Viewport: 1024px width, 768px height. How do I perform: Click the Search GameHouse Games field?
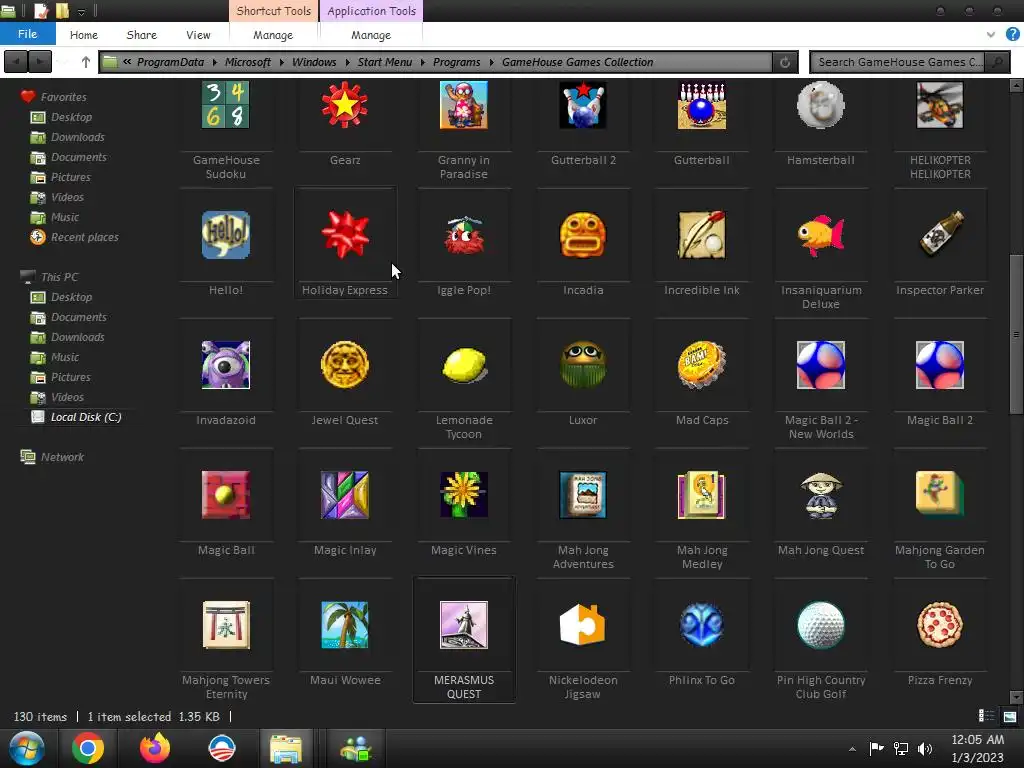(898, 62)
